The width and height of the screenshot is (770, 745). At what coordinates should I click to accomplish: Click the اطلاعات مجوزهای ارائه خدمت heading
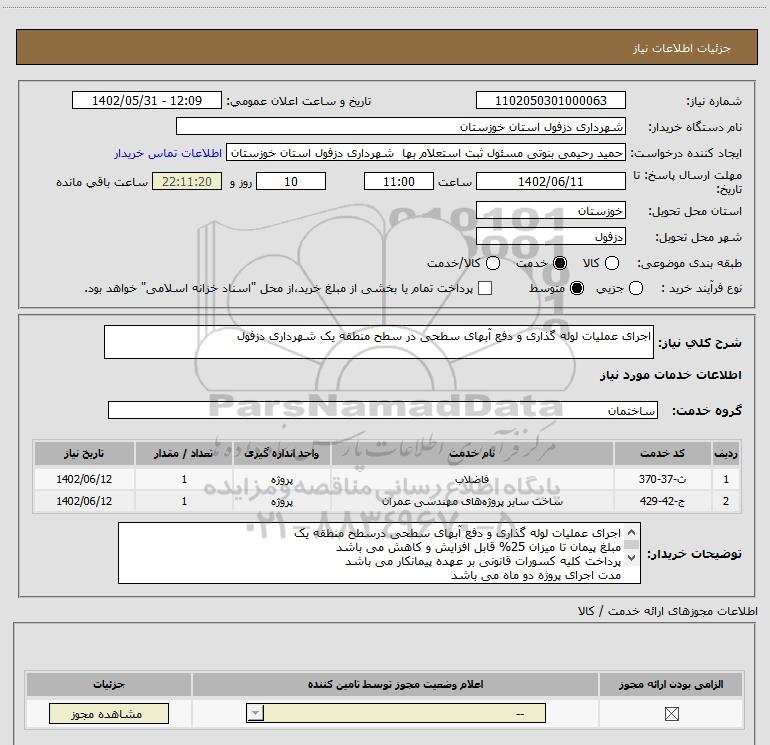point(667,611)
